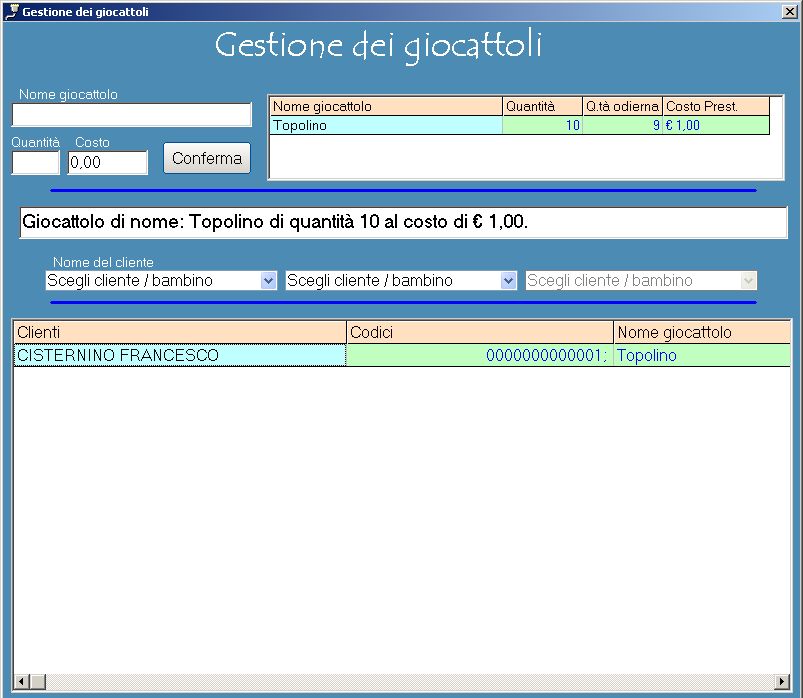Click the Codici column header

[x=478, y=332]
